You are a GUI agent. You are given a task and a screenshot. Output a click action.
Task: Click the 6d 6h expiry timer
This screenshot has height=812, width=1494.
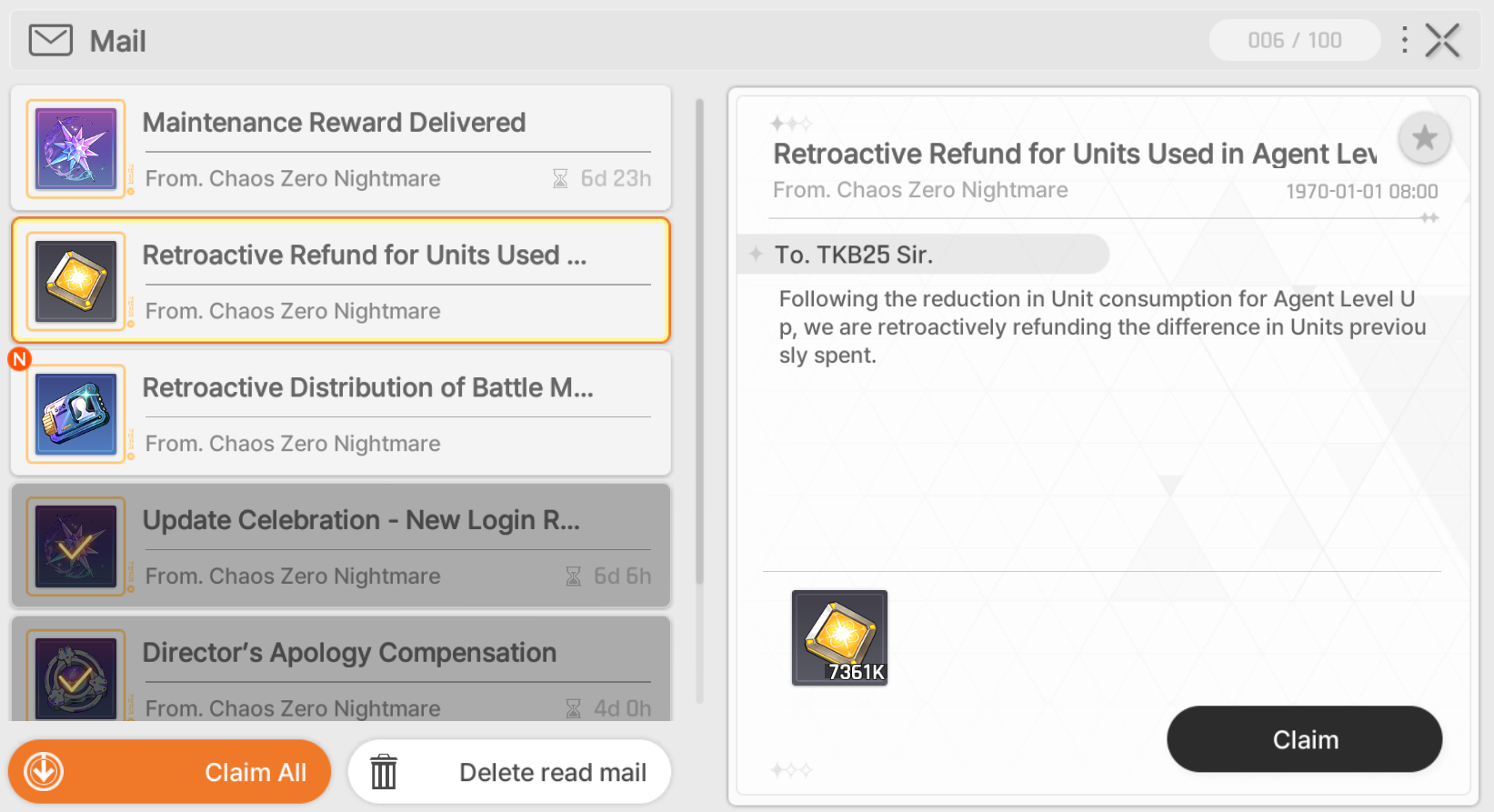point(609,576)
